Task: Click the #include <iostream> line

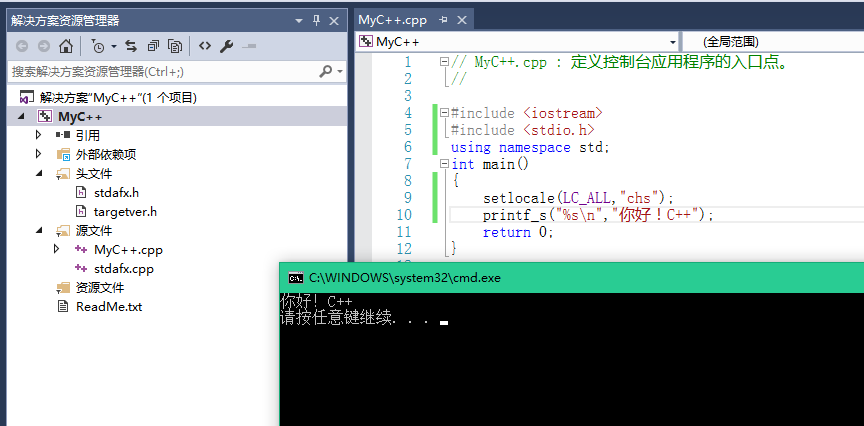Action: pos(527,114)
